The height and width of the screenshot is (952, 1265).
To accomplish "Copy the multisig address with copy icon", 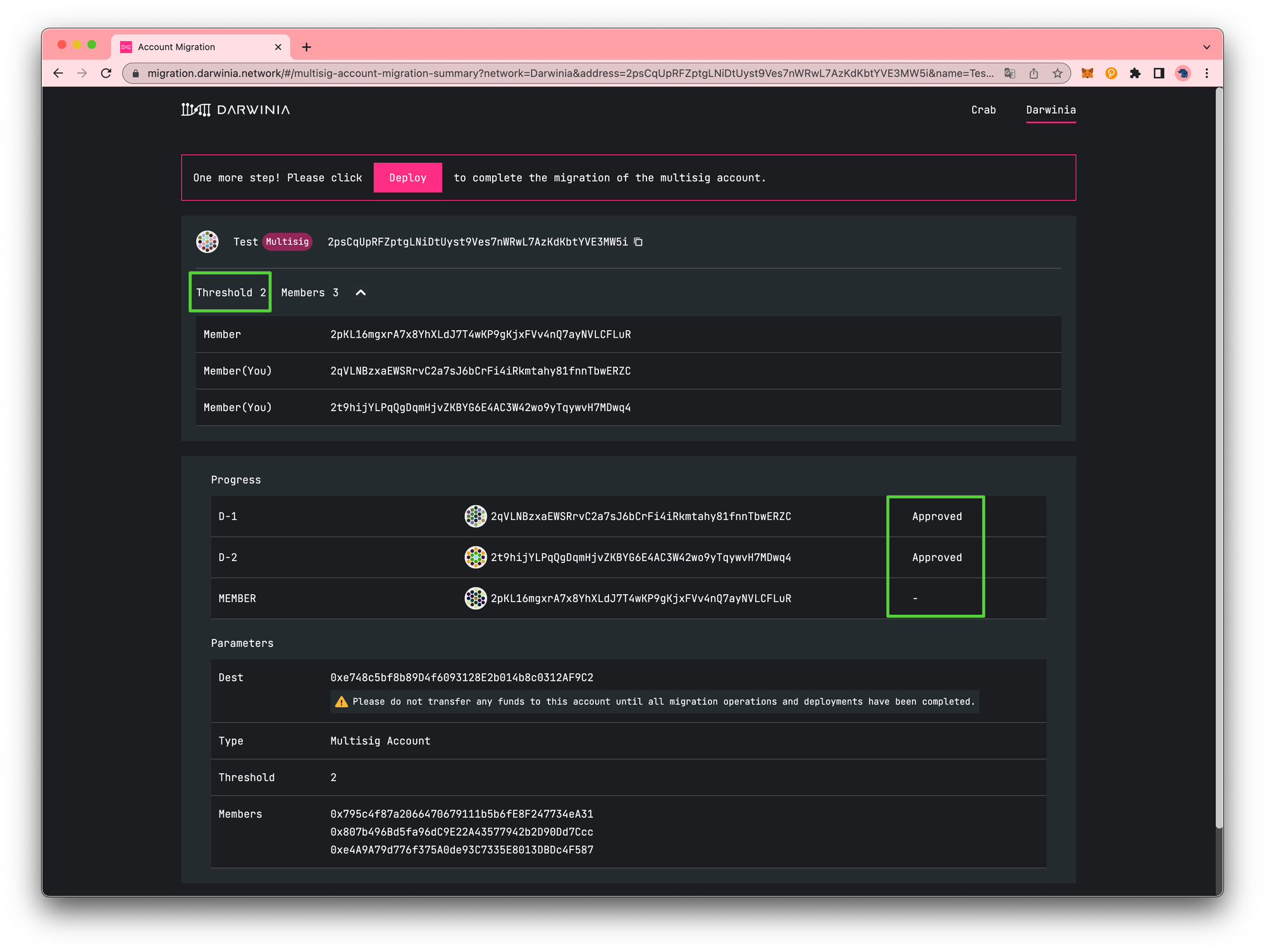I will (x=638, y=242).
